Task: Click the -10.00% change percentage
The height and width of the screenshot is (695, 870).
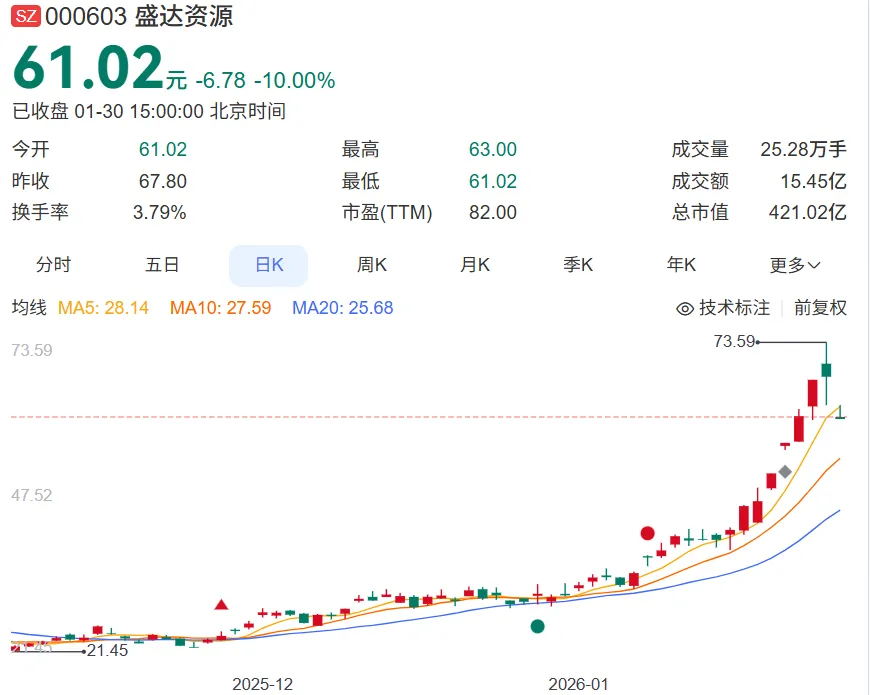Action: coord(295,80)
